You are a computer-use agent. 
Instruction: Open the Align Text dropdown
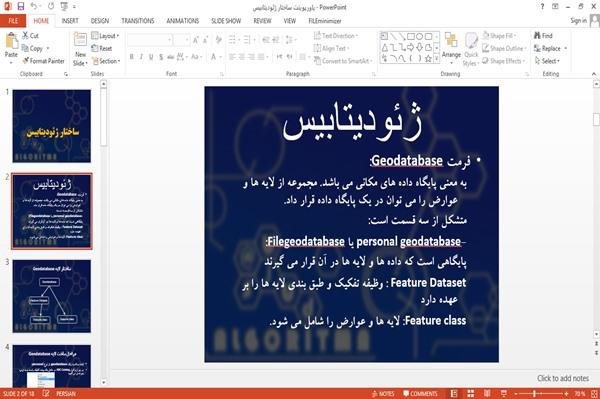[x=331, y=48]
